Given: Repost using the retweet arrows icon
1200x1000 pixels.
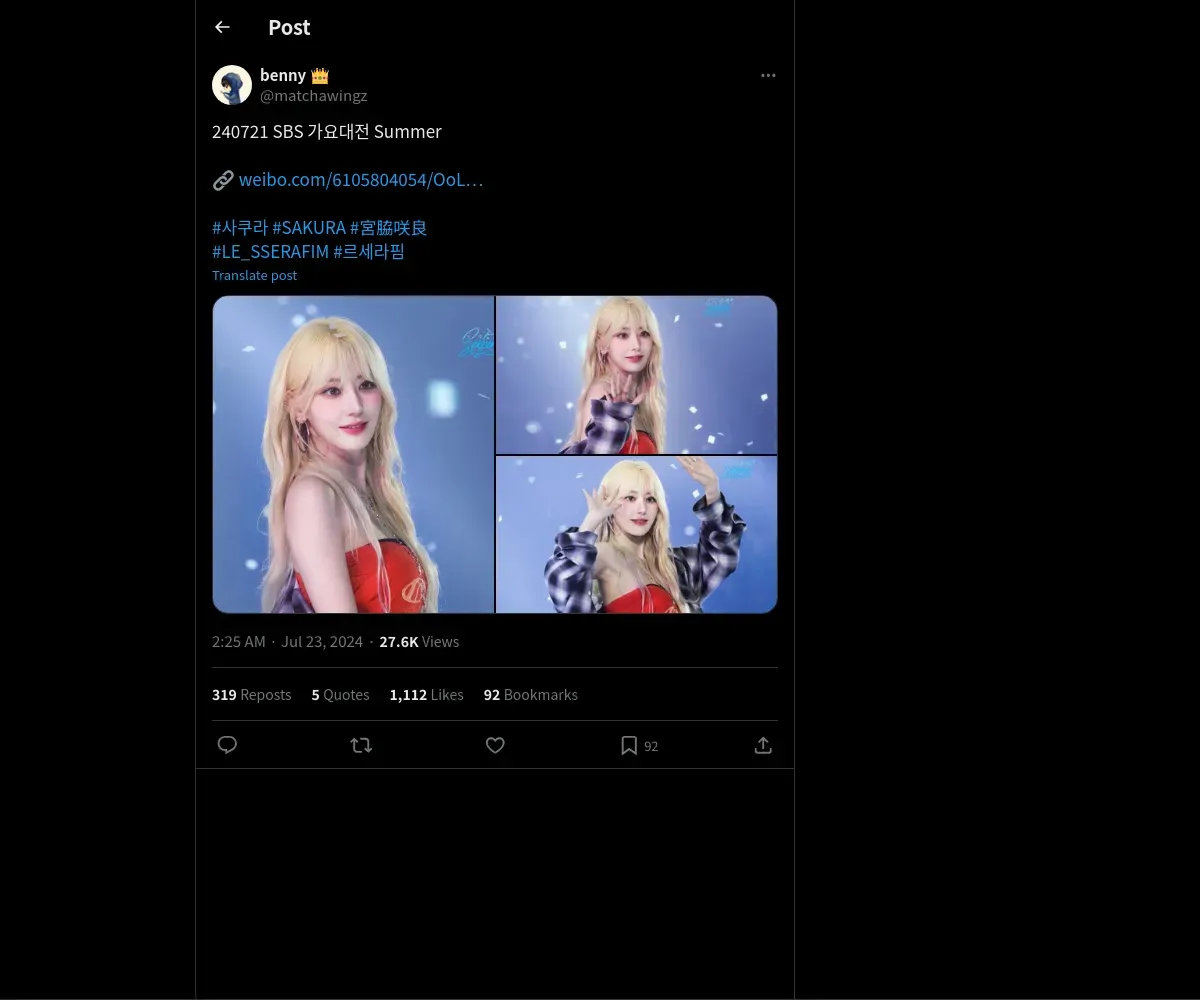Looking at the screenshot, I should pos(361,745).
